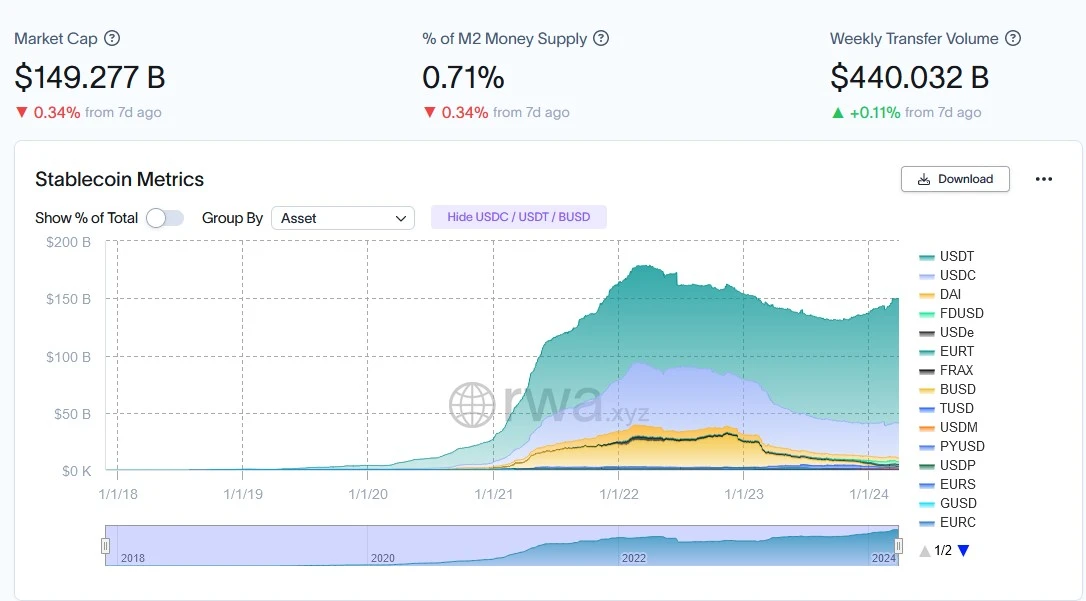Go to previous legend page arrow
Image resolution: width=1086 pixels, height=601 pixels.
point(925,550)
